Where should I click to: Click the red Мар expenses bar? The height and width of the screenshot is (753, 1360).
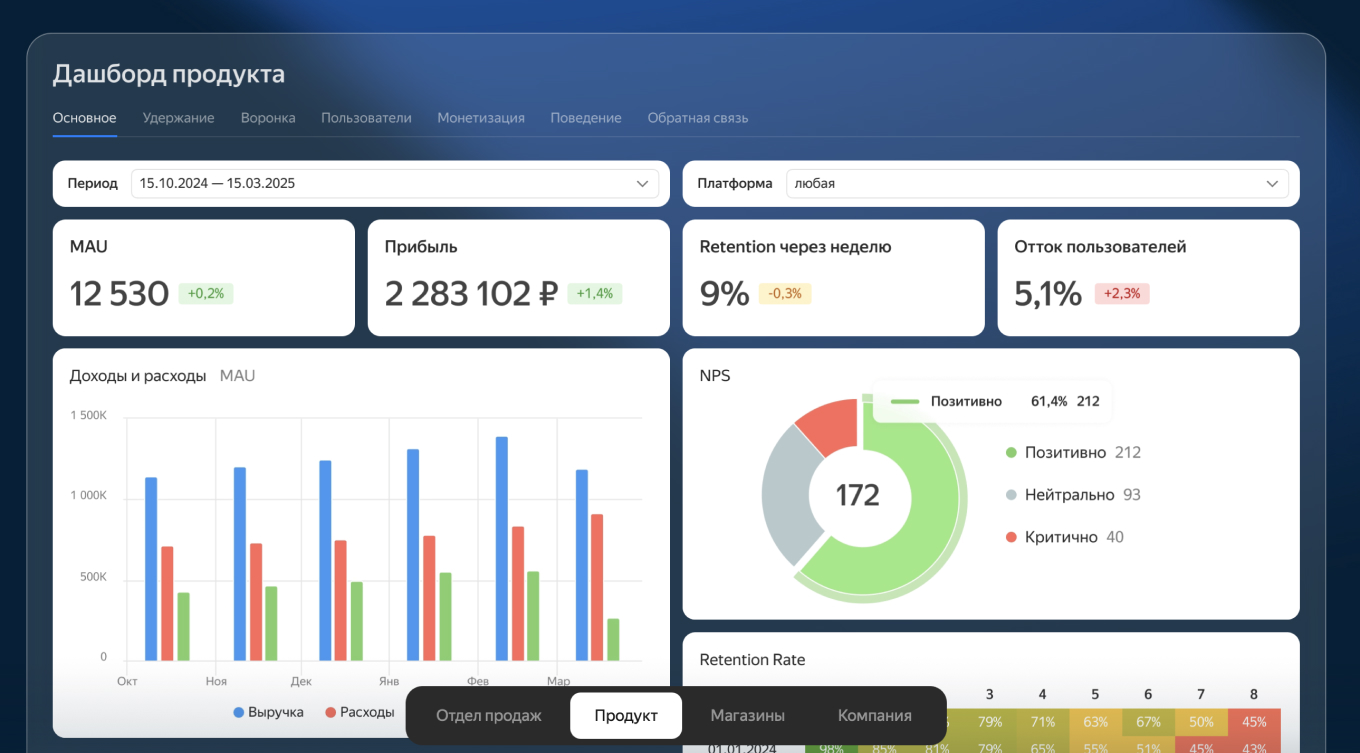point(597,588)
